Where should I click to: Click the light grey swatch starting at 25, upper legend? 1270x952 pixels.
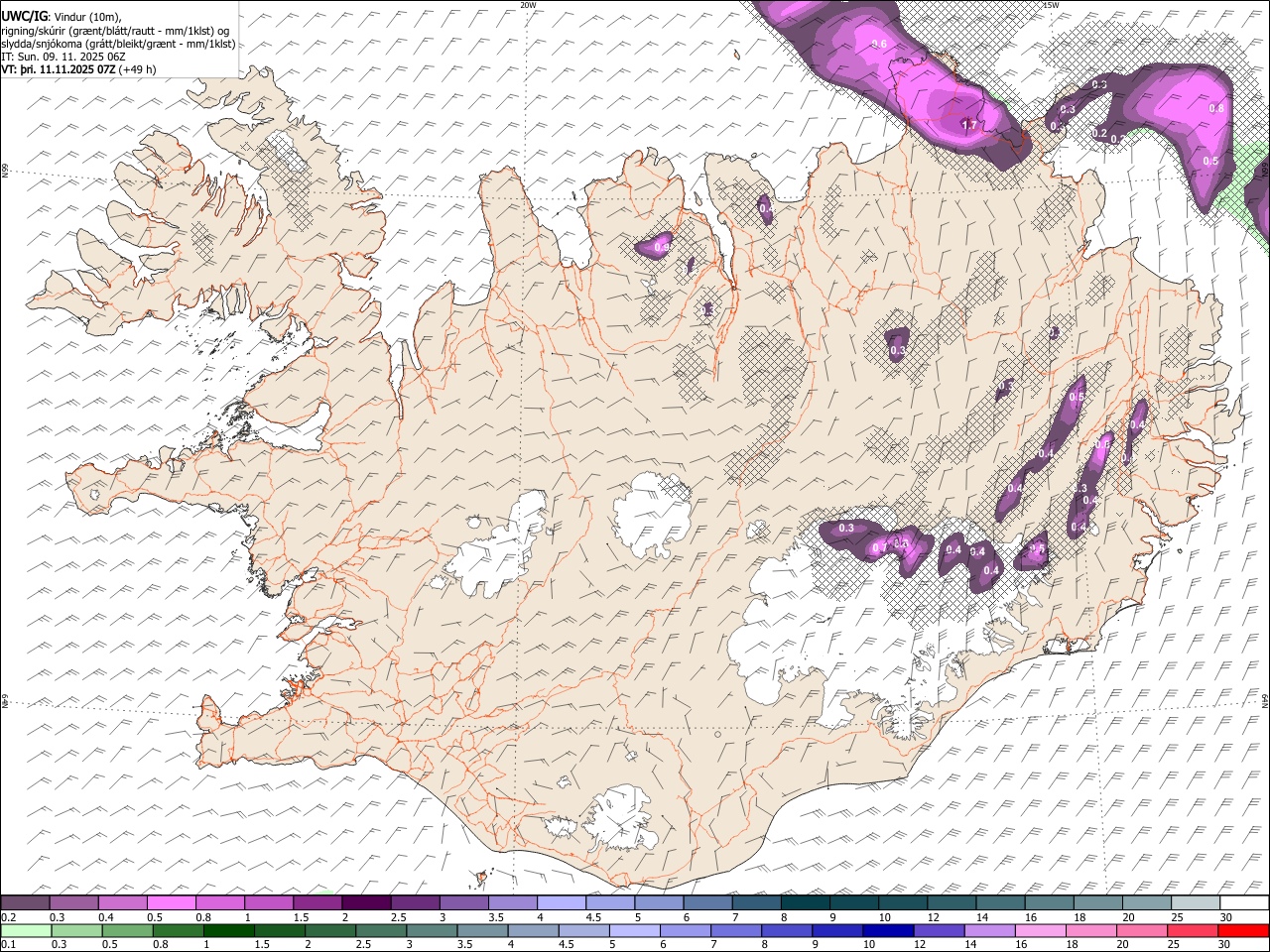point(1194,903)
